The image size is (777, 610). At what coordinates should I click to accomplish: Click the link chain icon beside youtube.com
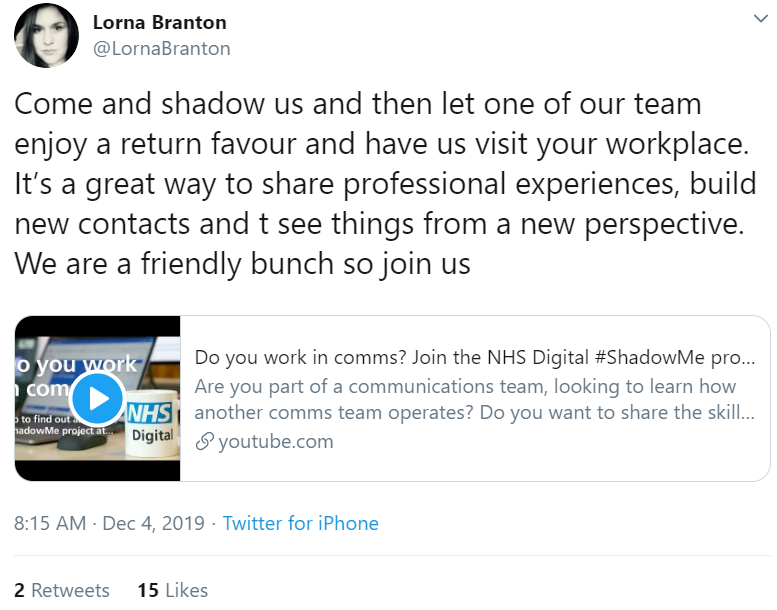tap(204, 441)
